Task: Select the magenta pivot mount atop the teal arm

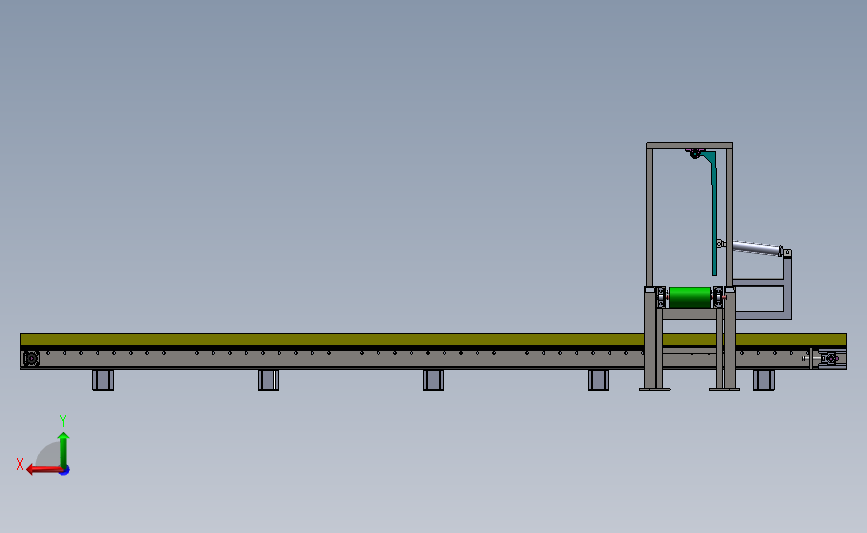Action: 694,153
